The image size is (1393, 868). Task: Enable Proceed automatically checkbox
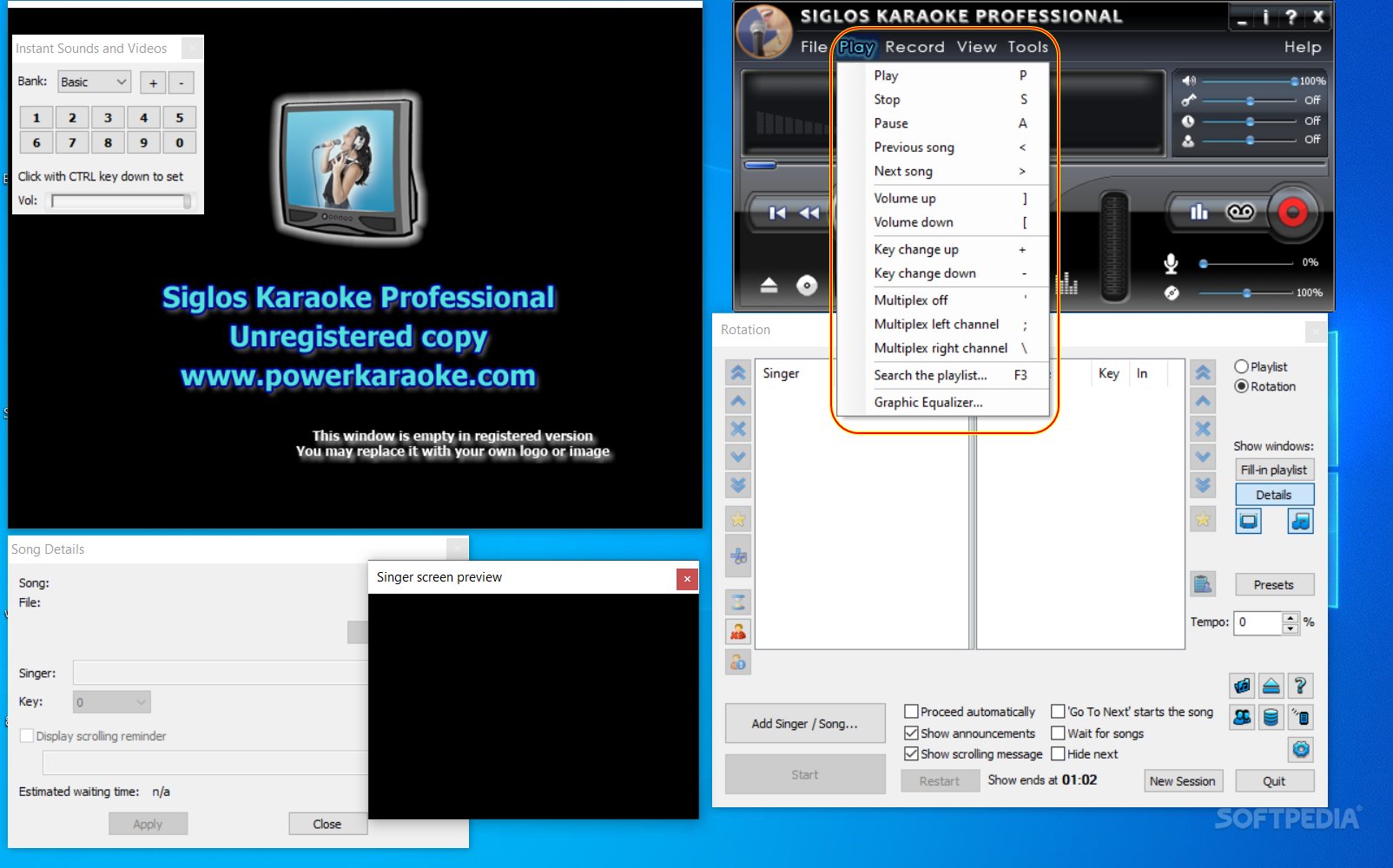point(911,712)
